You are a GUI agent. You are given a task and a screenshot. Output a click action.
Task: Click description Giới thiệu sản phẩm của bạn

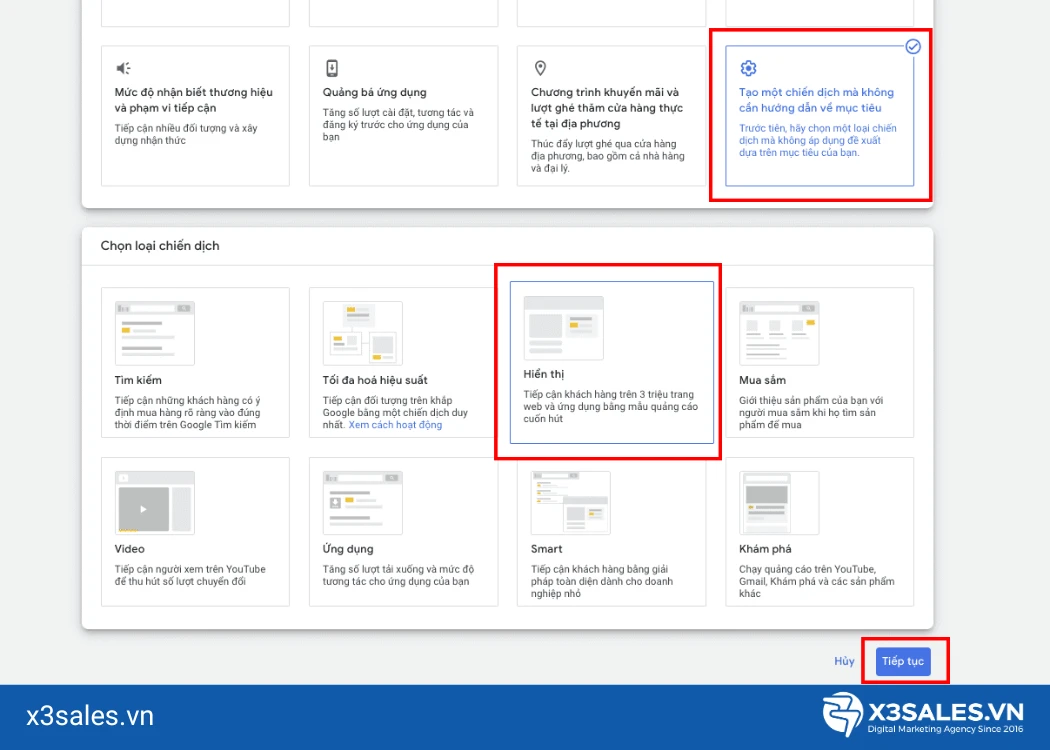pyautogui.click(x=811, y=412)
